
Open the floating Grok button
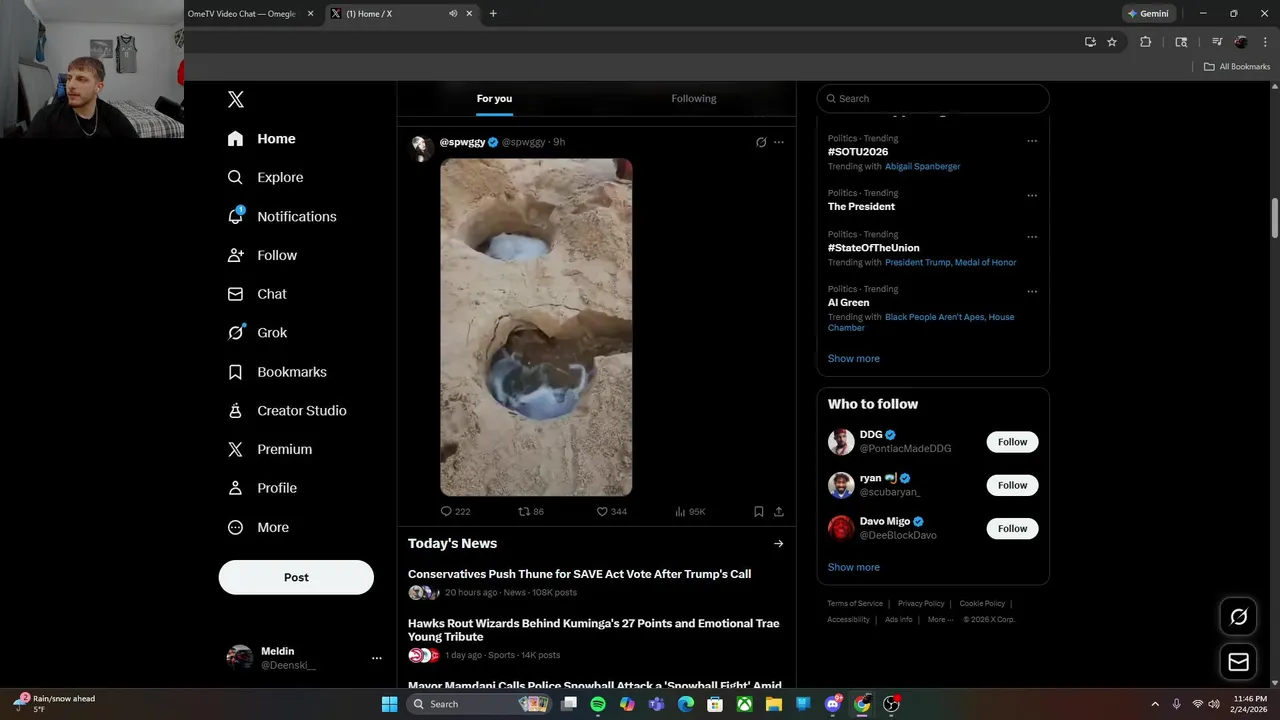click(1238, 617)
